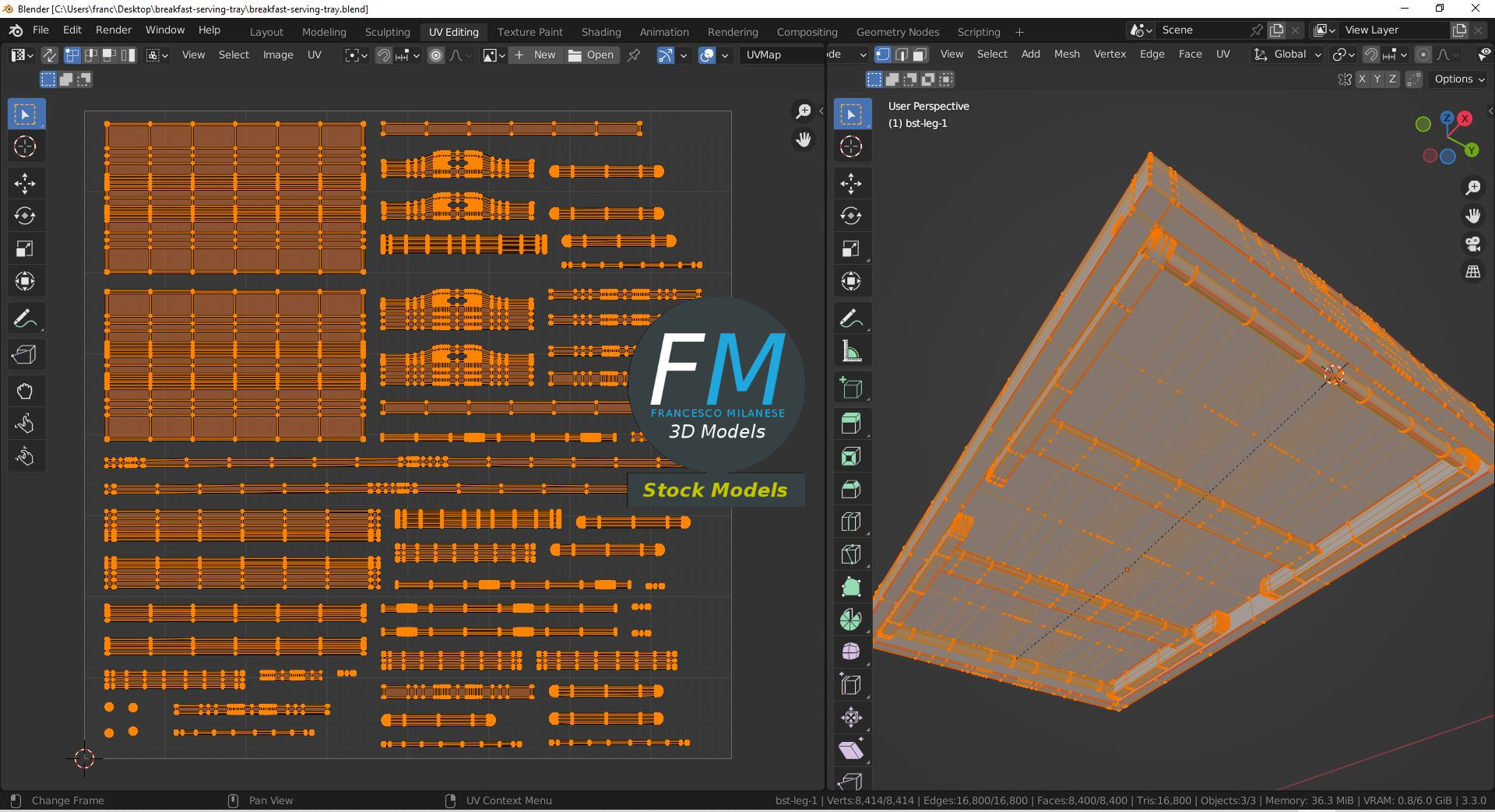Select the Cursor tool in UV editor toolbar
This screenshot has width=1495, height=812.
pos(25,146)
